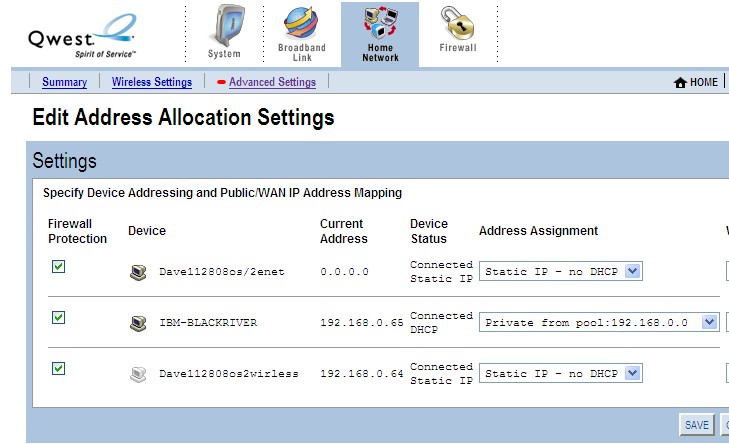729x444 pixels.
Task: Click the 'Device' column header
Action: pyautogui.click(x=147, y=231)
